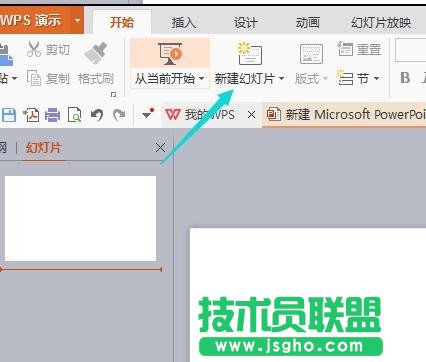The width and height of the screenshot is (426, 362).
Task: Switch to the 开始 ribbon tab
Action: tap(122, 22)
